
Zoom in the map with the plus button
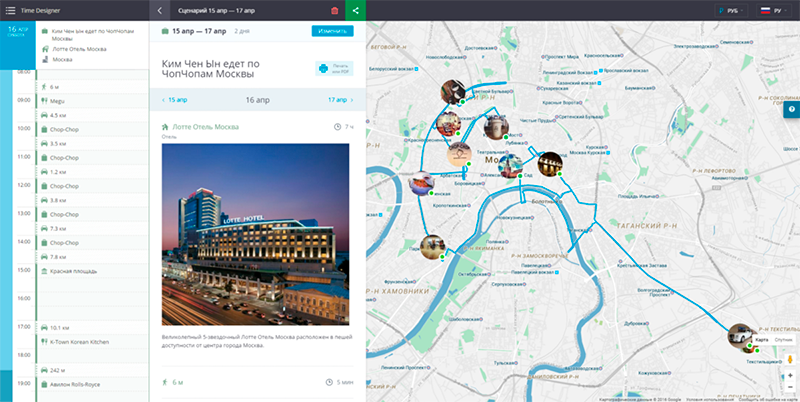coord(790,375)
